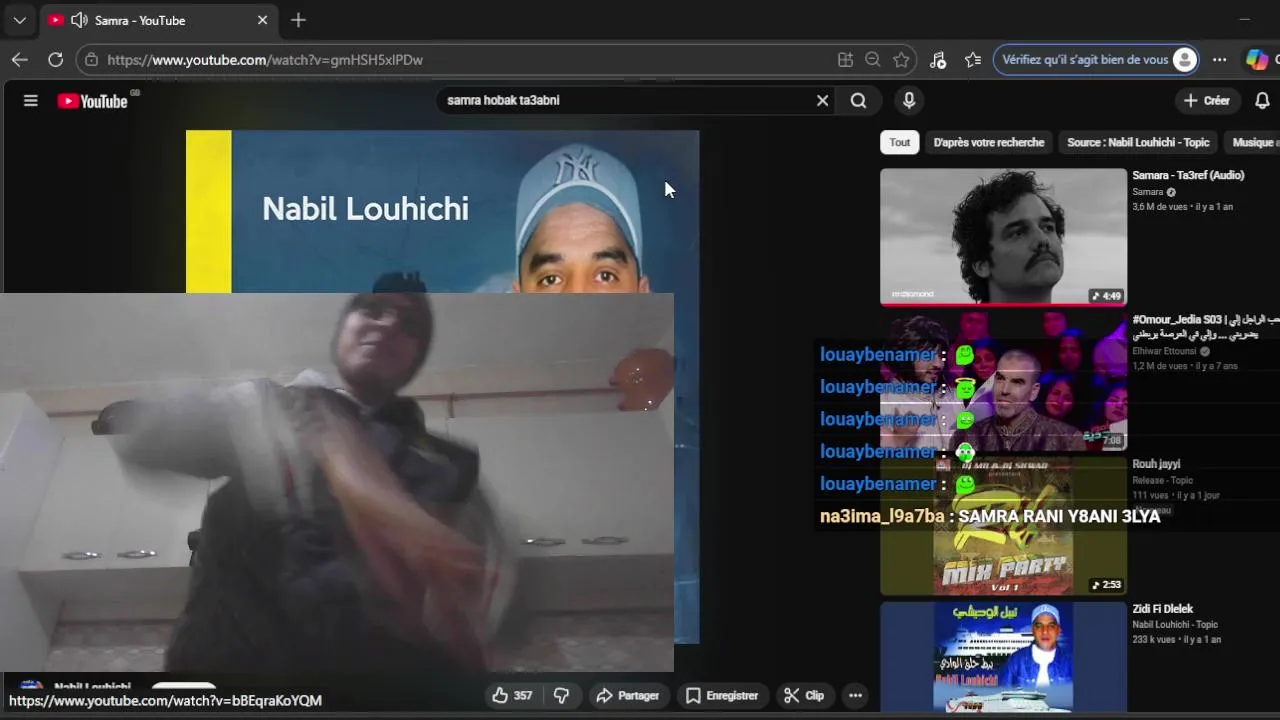
Task: Open the Samara channel name link
Action: pyautogui.click(x=1147, y=192)
